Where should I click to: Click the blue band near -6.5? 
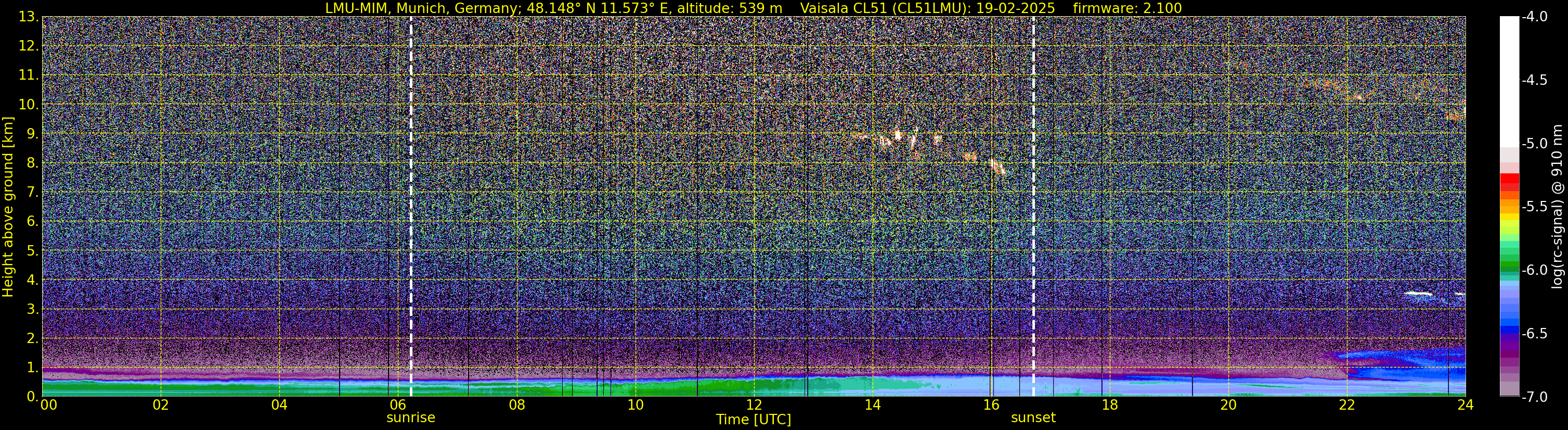[1509, 330]
